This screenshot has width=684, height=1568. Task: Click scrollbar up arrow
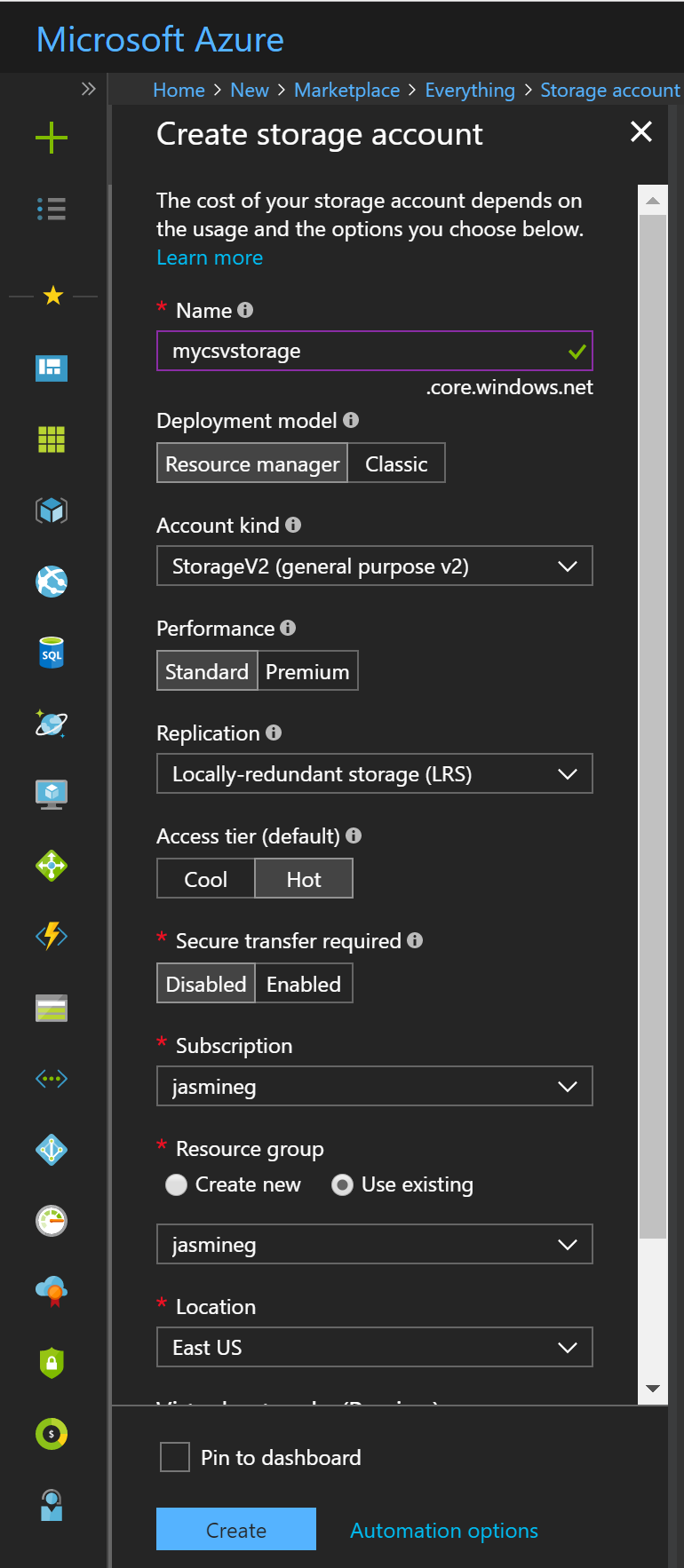(653, 201)
